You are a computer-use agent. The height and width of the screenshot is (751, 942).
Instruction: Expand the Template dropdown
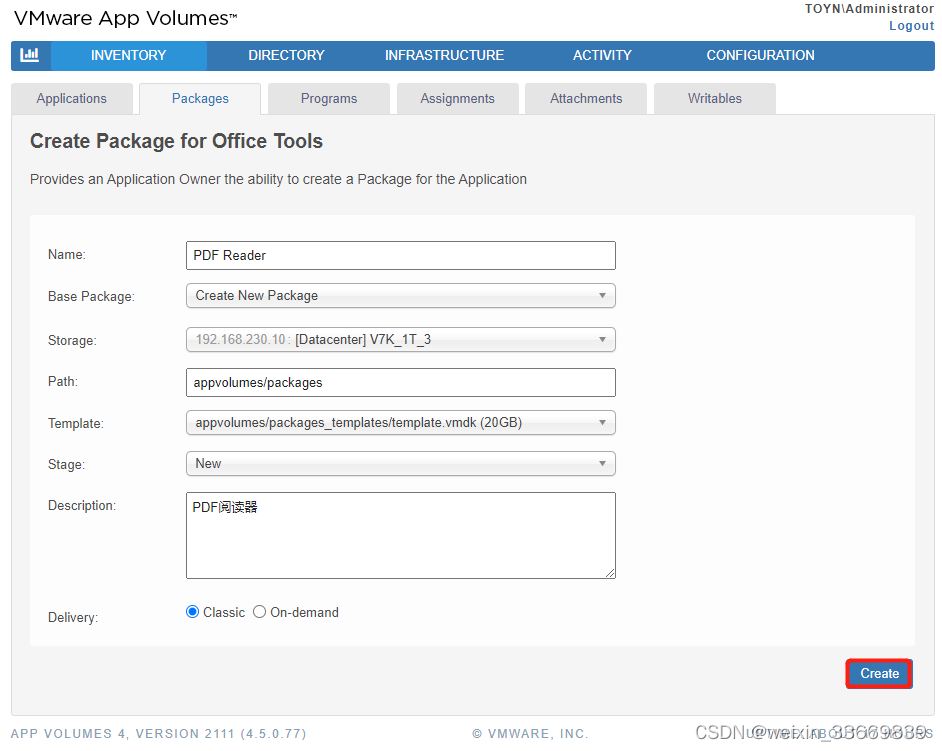pyautogui.click(x=401, y=423)
